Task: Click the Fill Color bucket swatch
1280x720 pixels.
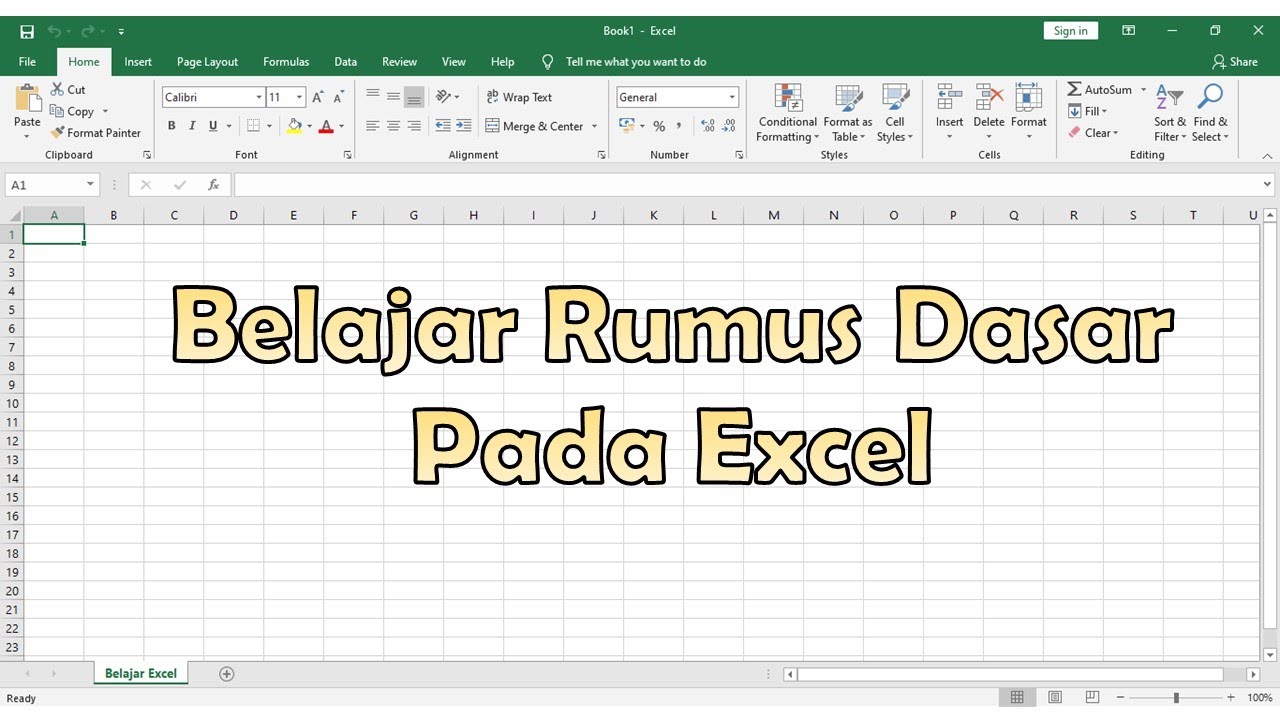Action: [x=294, y=126]
